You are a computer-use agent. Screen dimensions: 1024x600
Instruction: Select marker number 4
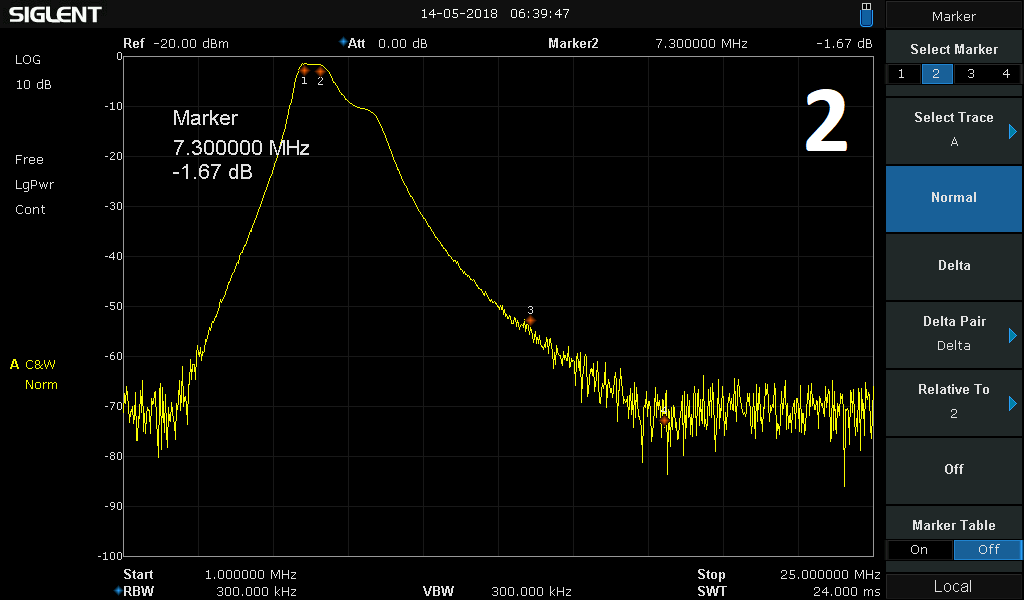pos(1006,74)
